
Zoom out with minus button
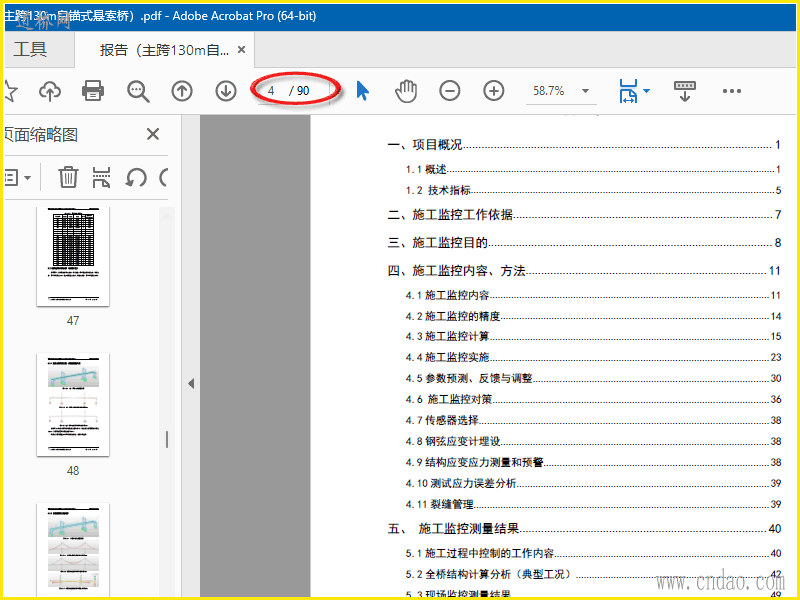[x=449, y=91]
